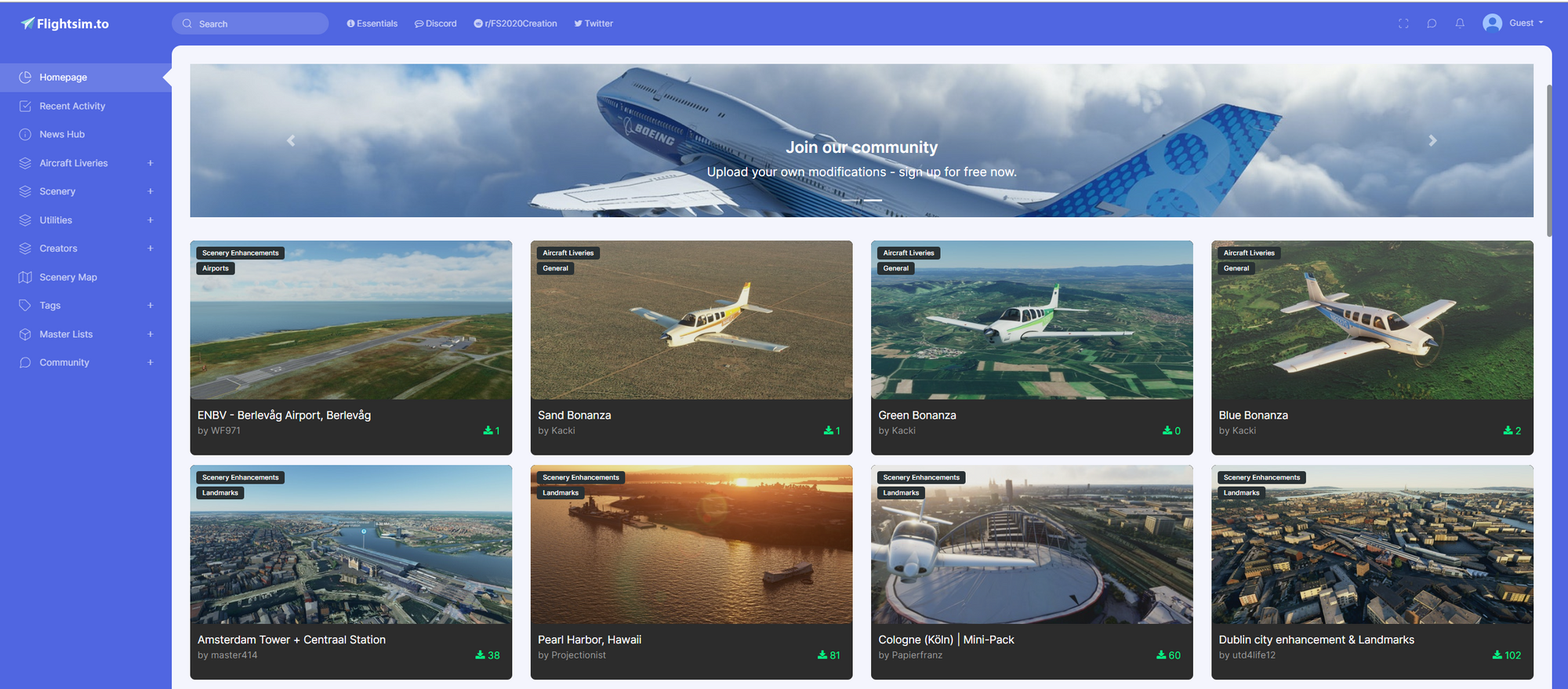Click the Search input field
Image resolution: width=1568 pixels, height=689 pixels.
coord(250,24)
